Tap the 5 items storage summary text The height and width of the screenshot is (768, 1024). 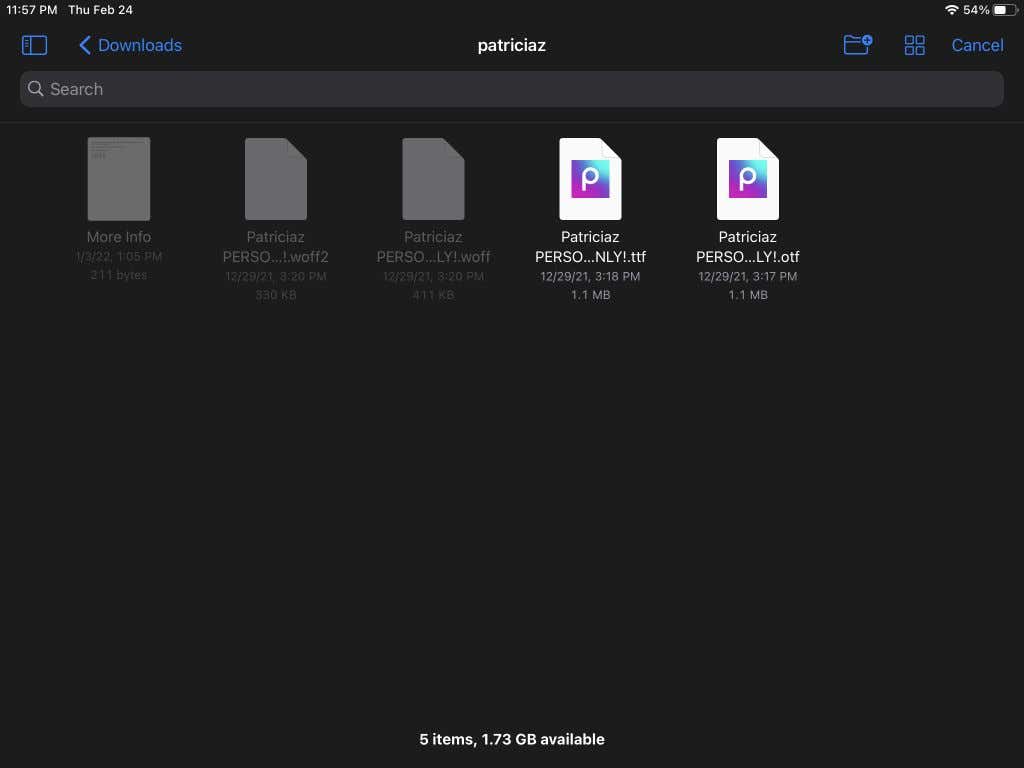(x=512, y=739)
